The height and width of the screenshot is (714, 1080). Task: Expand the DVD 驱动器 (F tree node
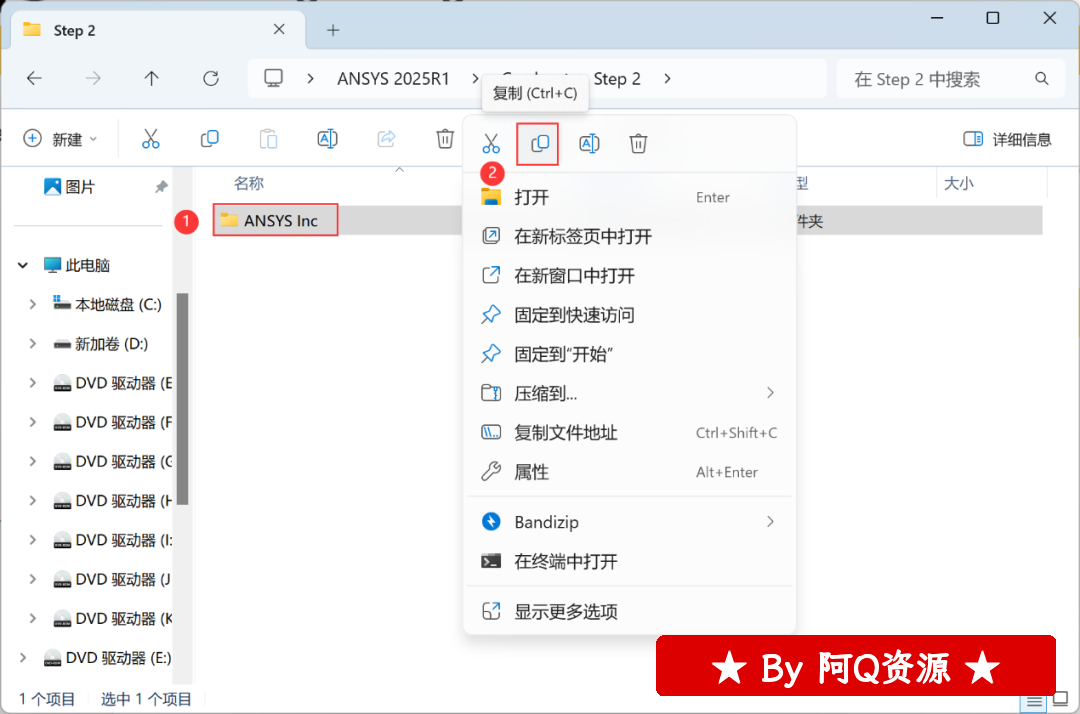32,422
